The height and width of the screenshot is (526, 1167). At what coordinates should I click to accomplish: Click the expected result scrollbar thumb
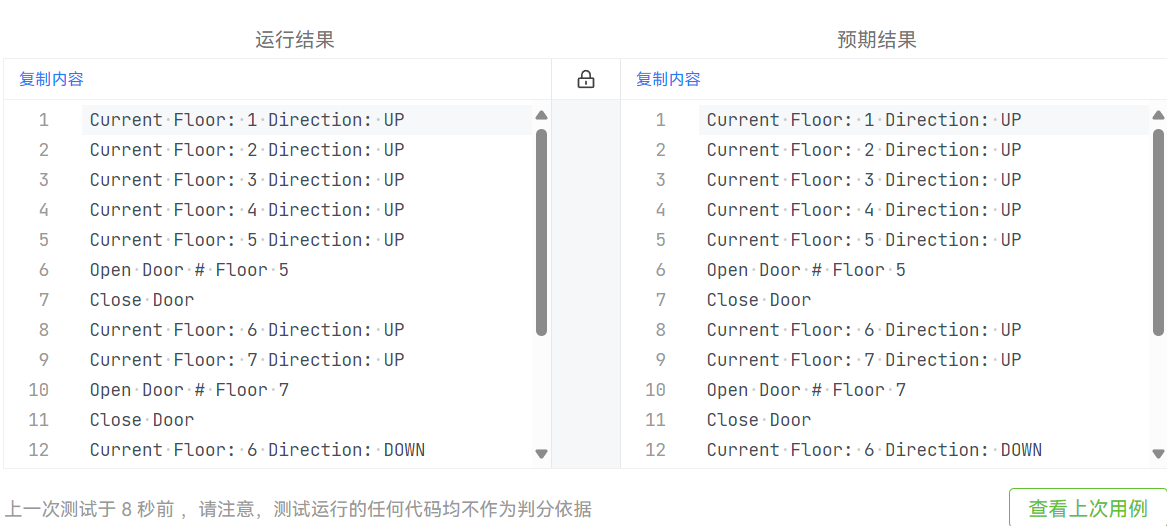(x=1158, y=230)
